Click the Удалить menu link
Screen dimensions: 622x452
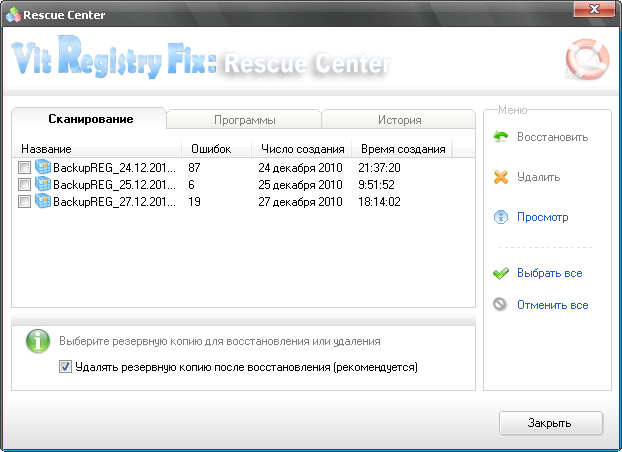click(x=538, y=177)
